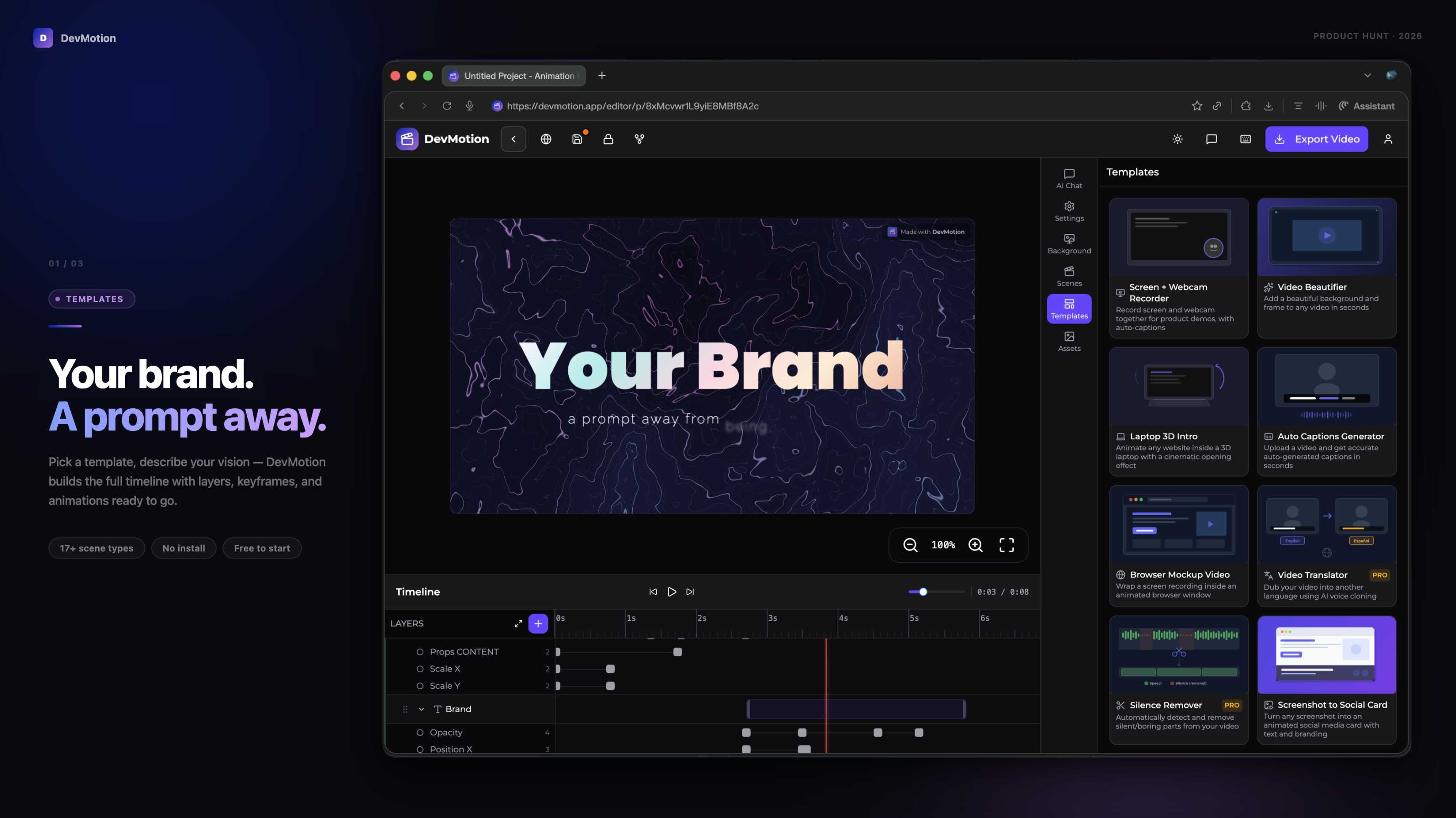Screen dimensions: 1456x818
Task: Toggle light/dark theme with the sun icon
Action: [1178, 139]
